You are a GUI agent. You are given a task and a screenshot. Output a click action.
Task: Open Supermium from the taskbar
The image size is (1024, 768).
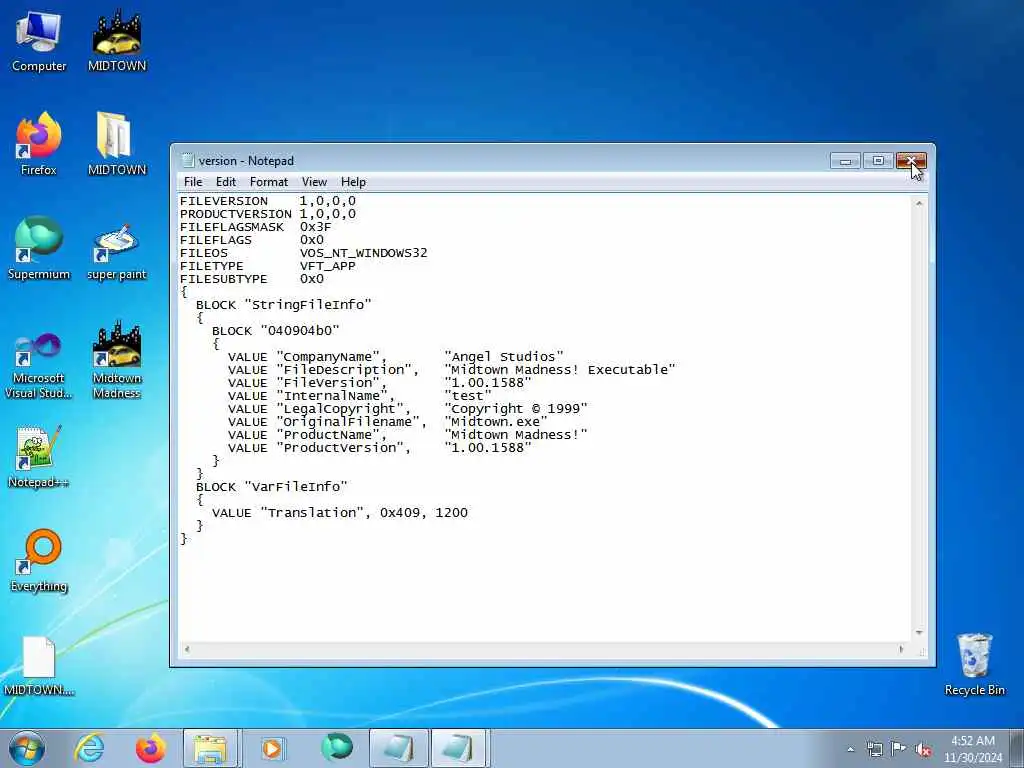pos(337,747)
